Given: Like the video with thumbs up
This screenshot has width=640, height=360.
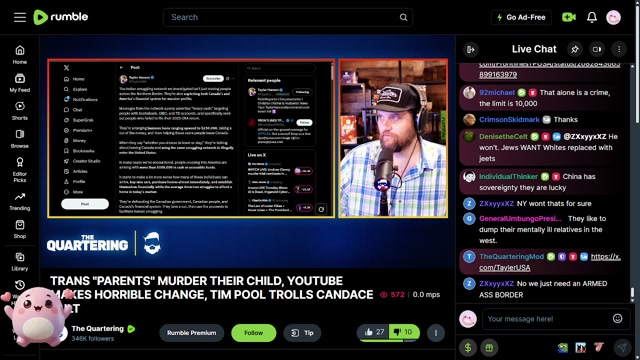Looking at the screenshot, I should click(x=373, y=332).
